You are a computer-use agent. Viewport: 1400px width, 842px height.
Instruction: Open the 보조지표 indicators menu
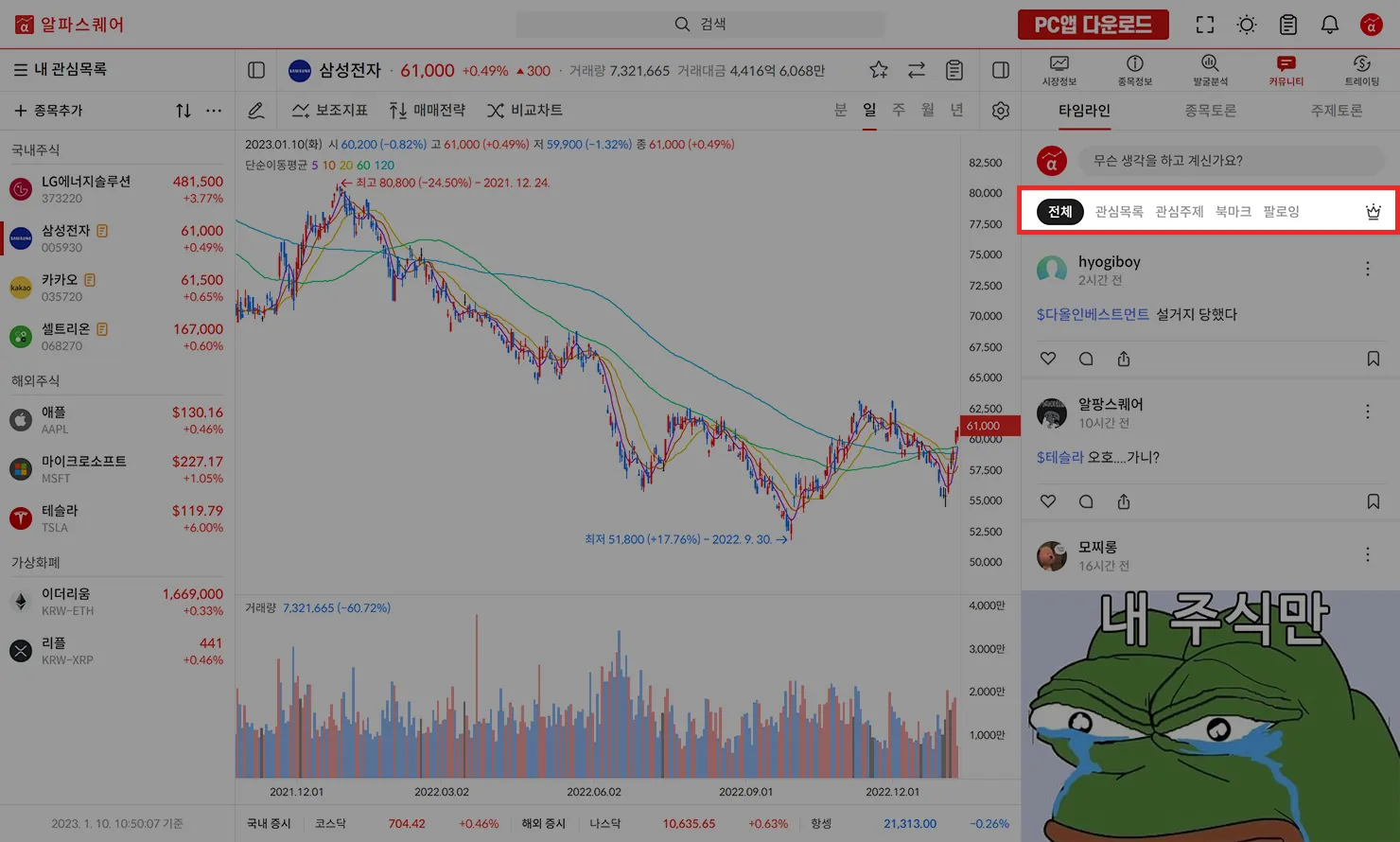(329, 111)
